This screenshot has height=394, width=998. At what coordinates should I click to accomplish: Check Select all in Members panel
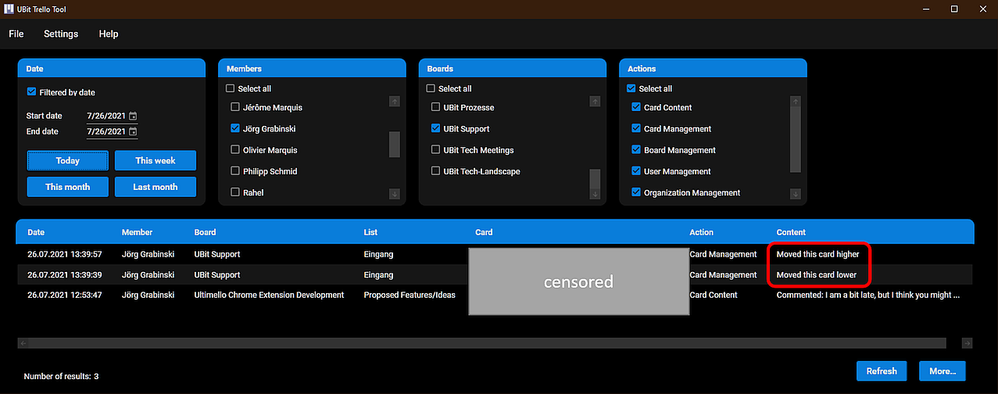[230, 88]
